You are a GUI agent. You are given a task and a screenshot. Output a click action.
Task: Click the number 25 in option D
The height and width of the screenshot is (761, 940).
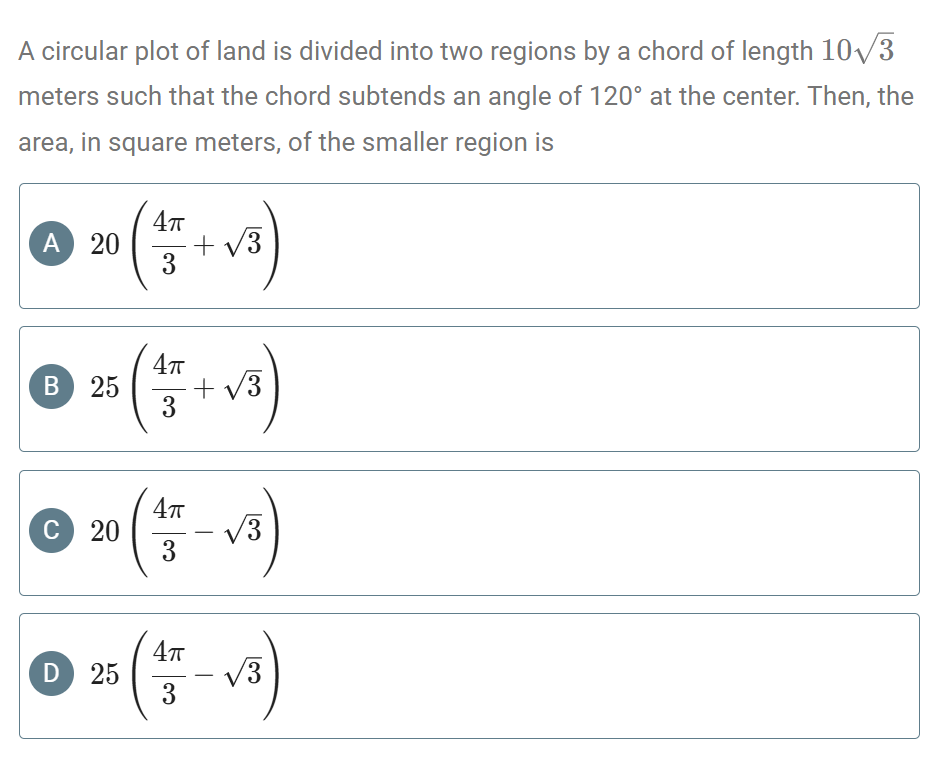tap(104, 675)
